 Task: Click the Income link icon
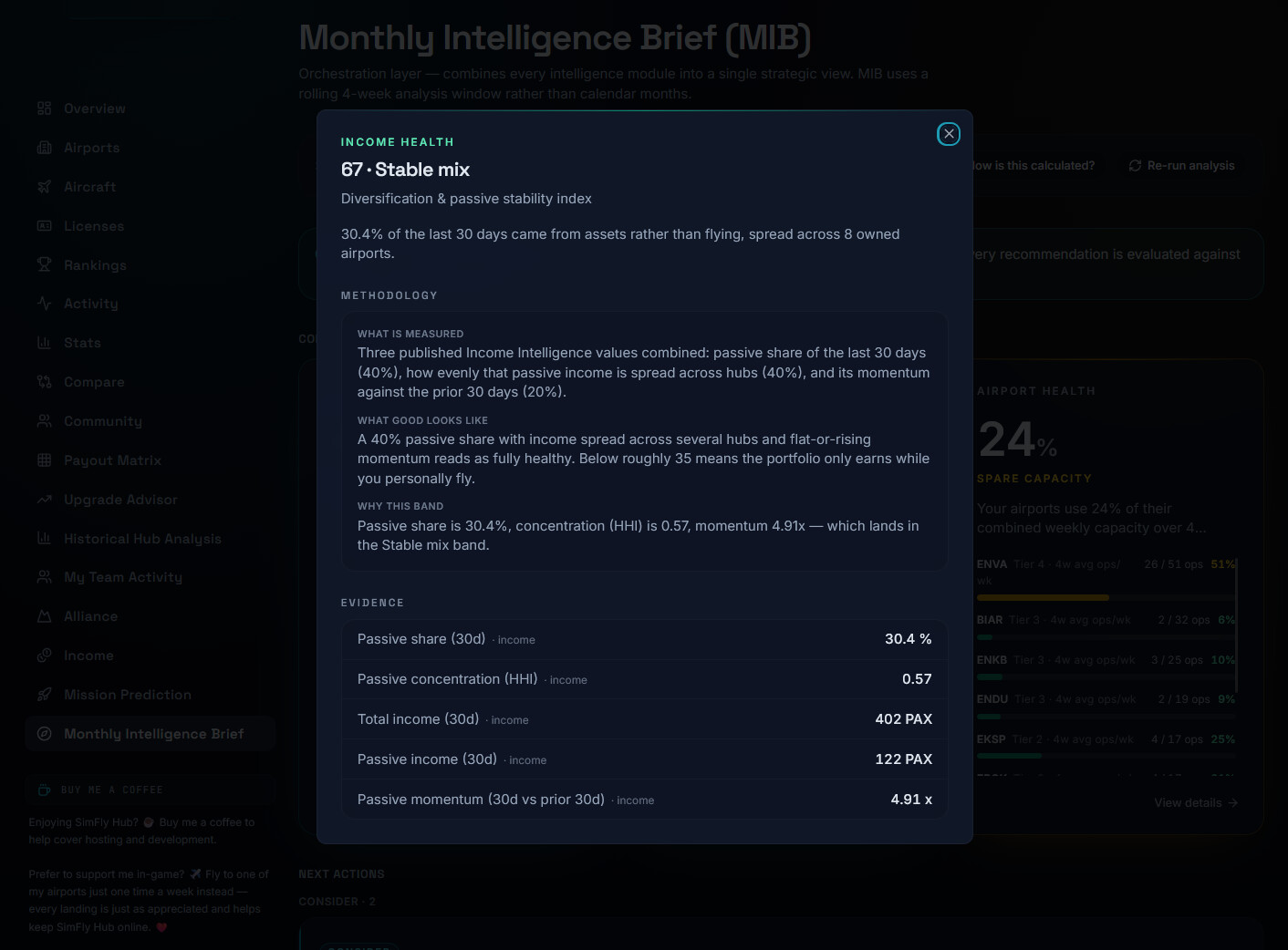coord(44,656)
